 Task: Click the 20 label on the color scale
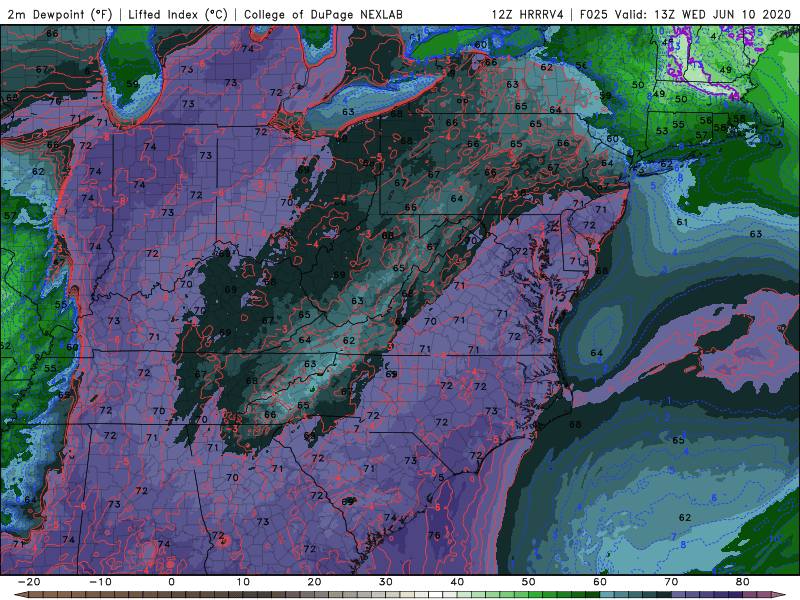click(314, 582)
